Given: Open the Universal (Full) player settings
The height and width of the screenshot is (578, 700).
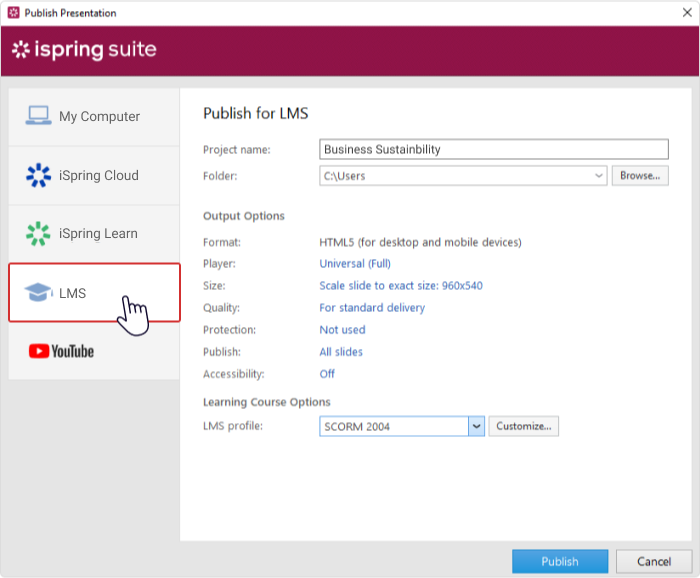Looking at the screenshot, I should 355,264.
